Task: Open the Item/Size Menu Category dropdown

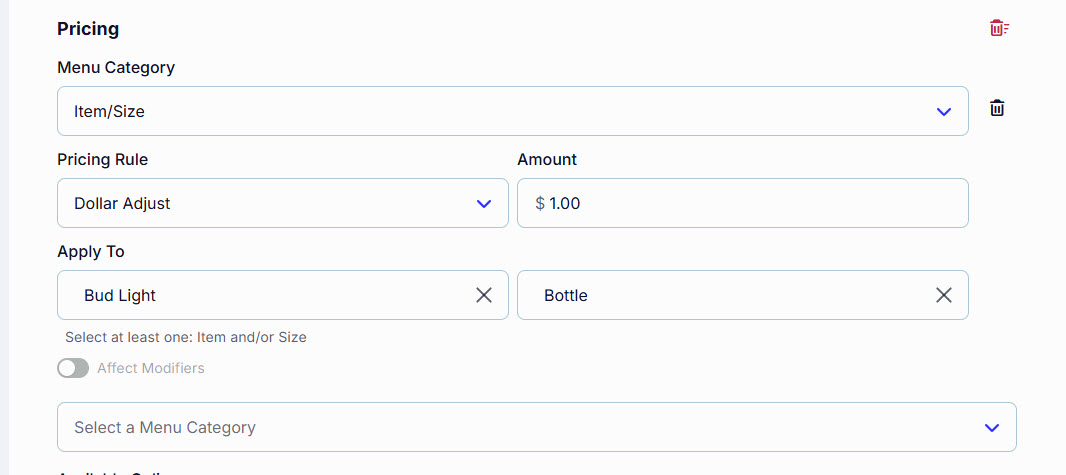Action: click(513, 111)
